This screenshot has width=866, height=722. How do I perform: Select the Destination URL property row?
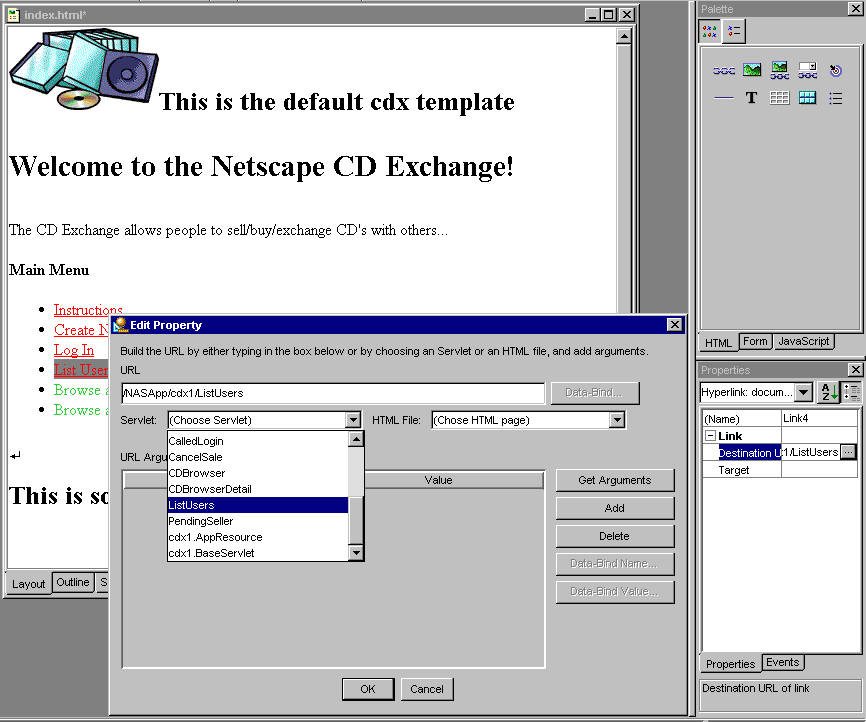pos(780,452)
